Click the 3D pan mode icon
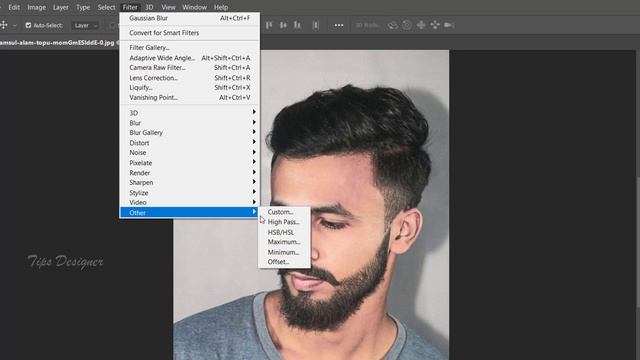Image resolution: width=640 pixels, height=360 pixels. click(421, 25)
